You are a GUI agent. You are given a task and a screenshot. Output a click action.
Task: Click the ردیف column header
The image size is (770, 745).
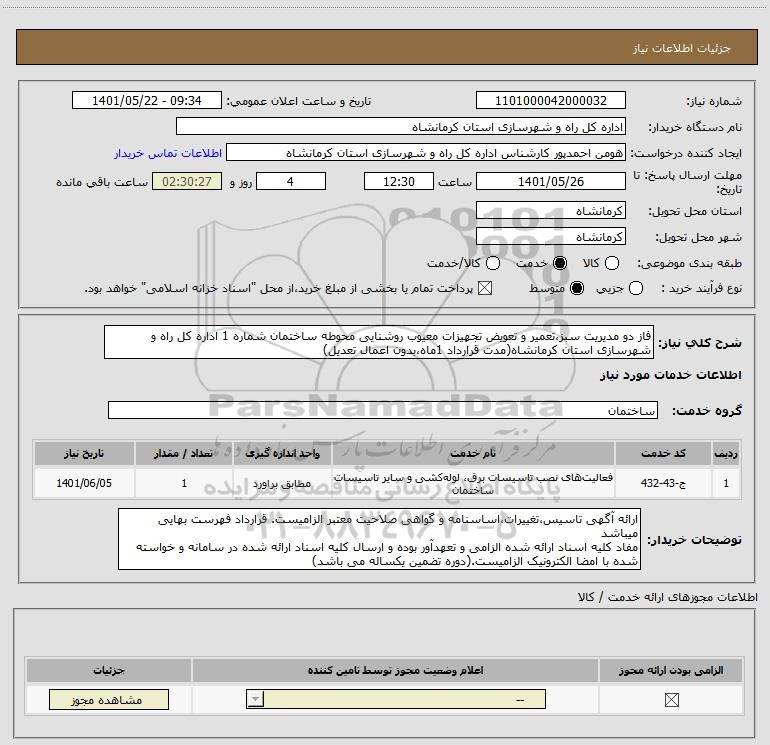pos(726,453)
